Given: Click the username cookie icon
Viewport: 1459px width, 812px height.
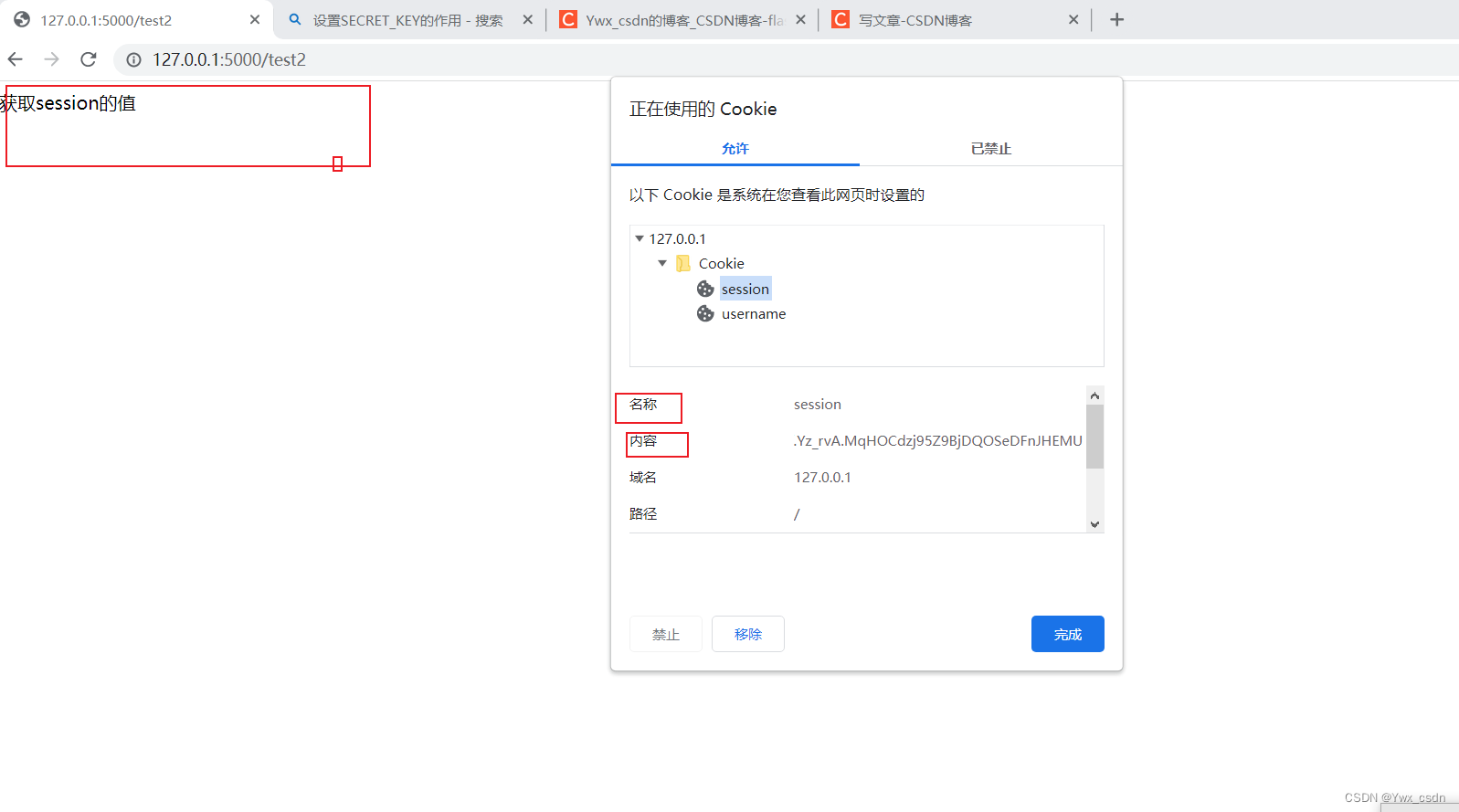Looking at the screenshot, I should click(x=705, y=313).
